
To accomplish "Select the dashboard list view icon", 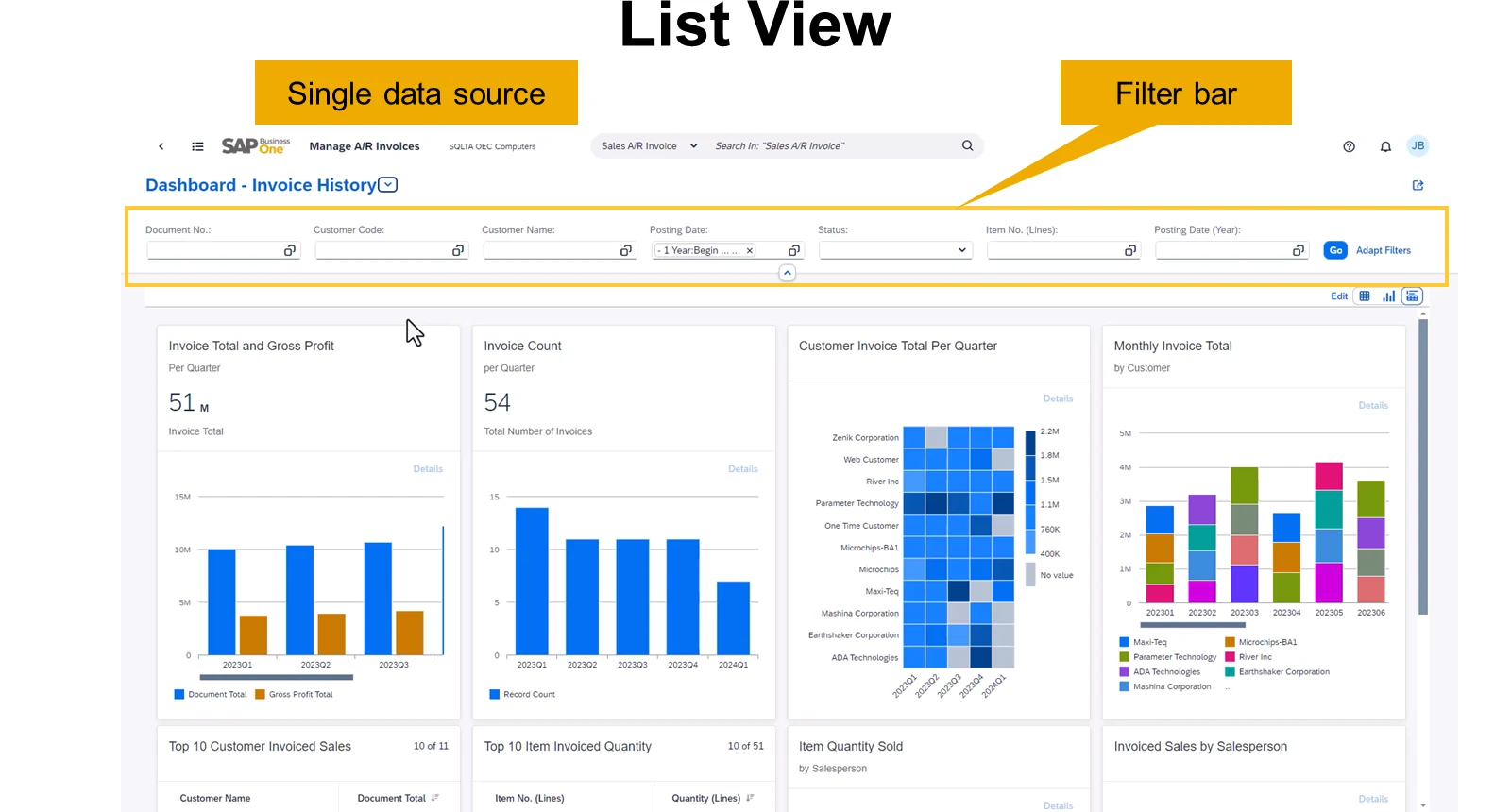I will coord(1412,296).
